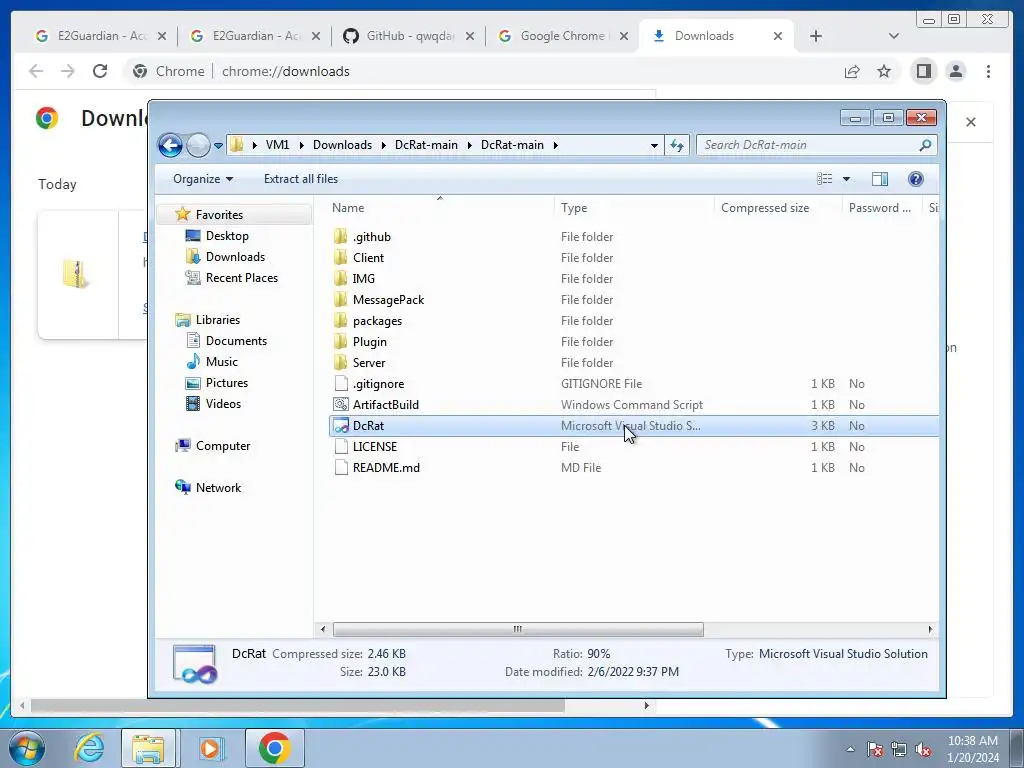Open Chrome profile icon
This screenshot has width=1024, height=768.
click(x=956, y=71)
